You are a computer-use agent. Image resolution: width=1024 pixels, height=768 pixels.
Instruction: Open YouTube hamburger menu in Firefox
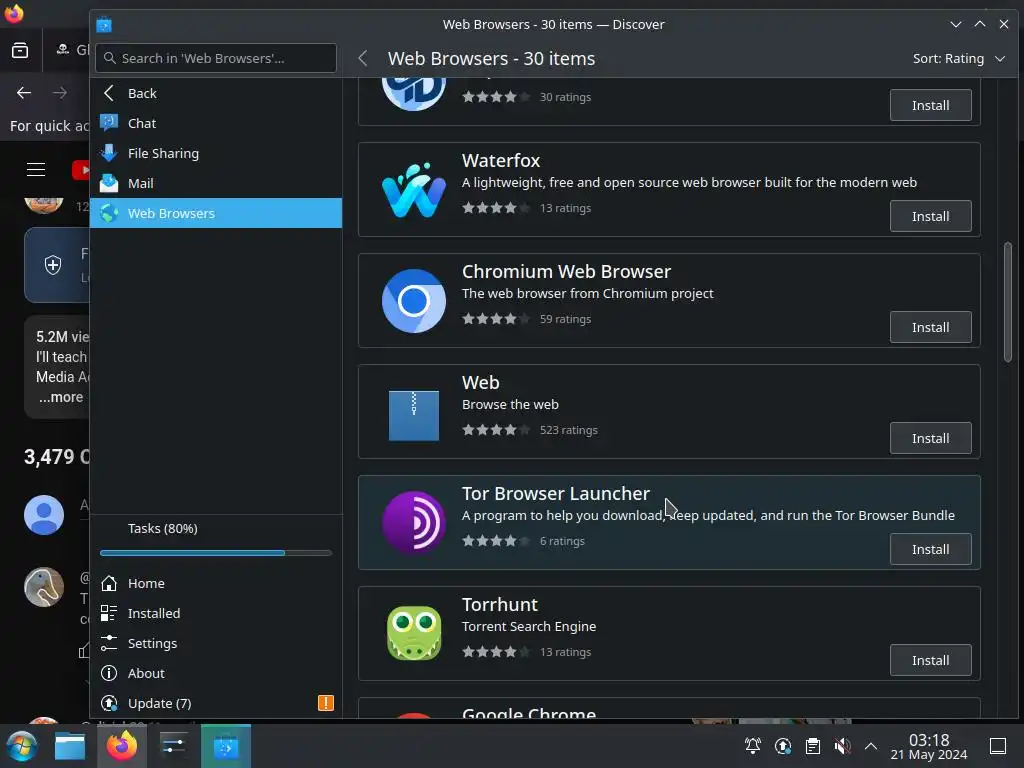[36, 170]
